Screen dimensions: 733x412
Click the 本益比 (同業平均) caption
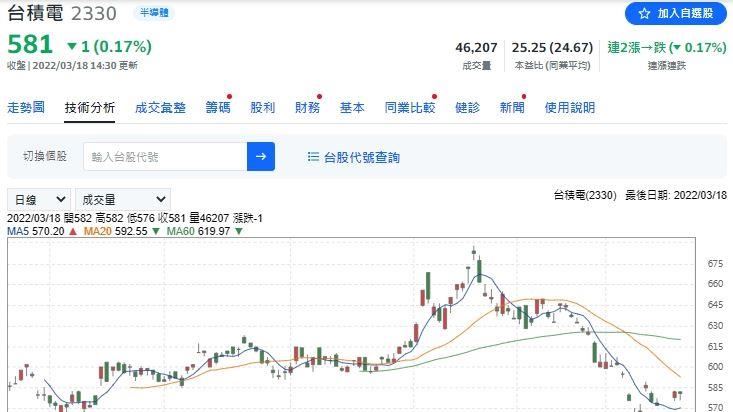tap(552, 65)
